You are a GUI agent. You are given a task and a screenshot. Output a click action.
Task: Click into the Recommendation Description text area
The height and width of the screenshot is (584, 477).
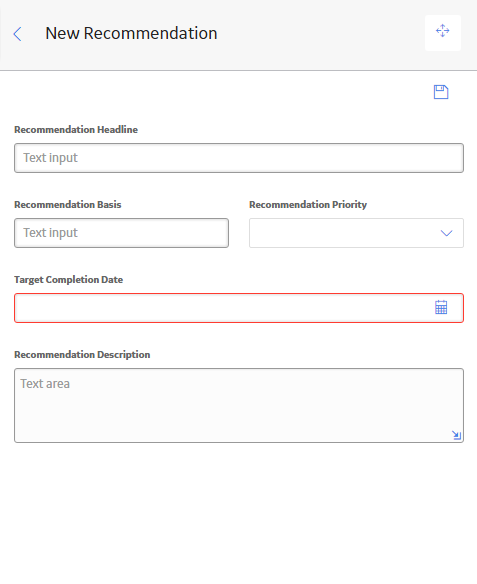pos(239,406)
